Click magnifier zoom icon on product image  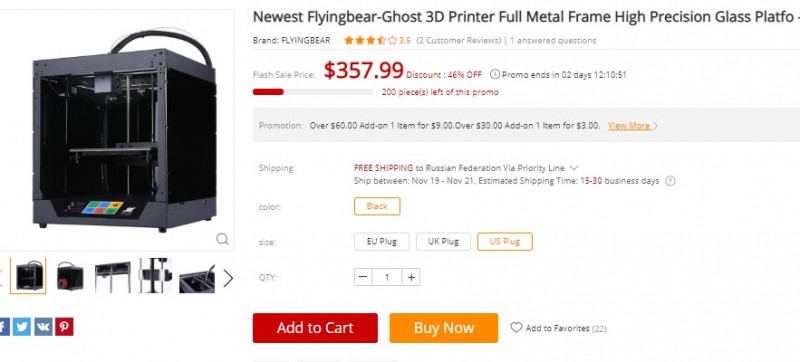222,239
